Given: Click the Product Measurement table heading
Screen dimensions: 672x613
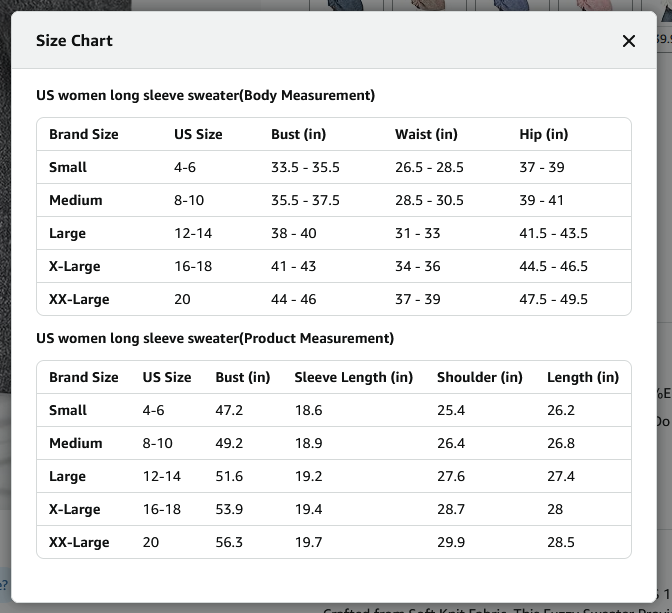Looking at the screenshot, I should click(x=215, y=338).
